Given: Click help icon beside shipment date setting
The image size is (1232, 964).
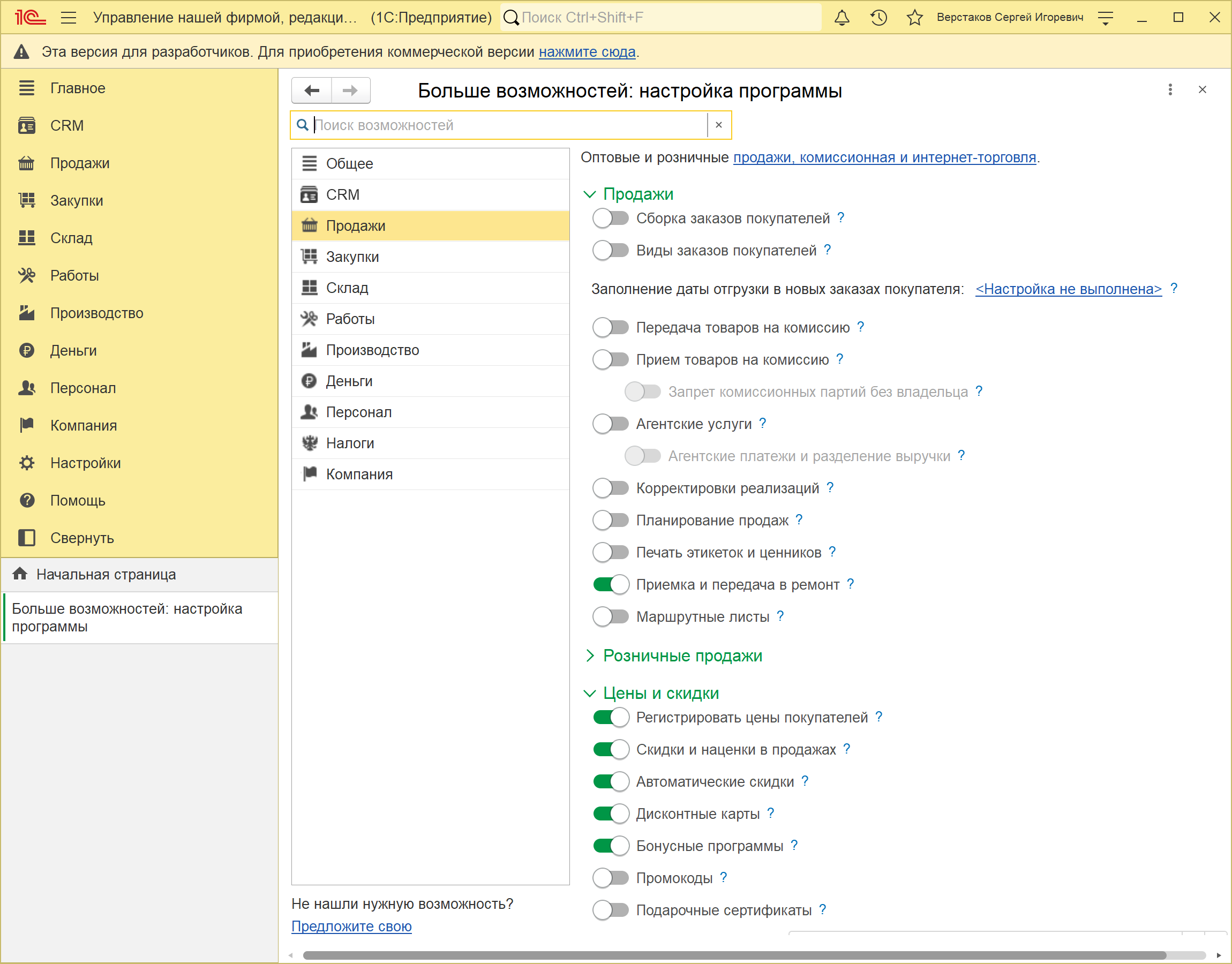Looking at the screenshot, I should coord(1173,289).
